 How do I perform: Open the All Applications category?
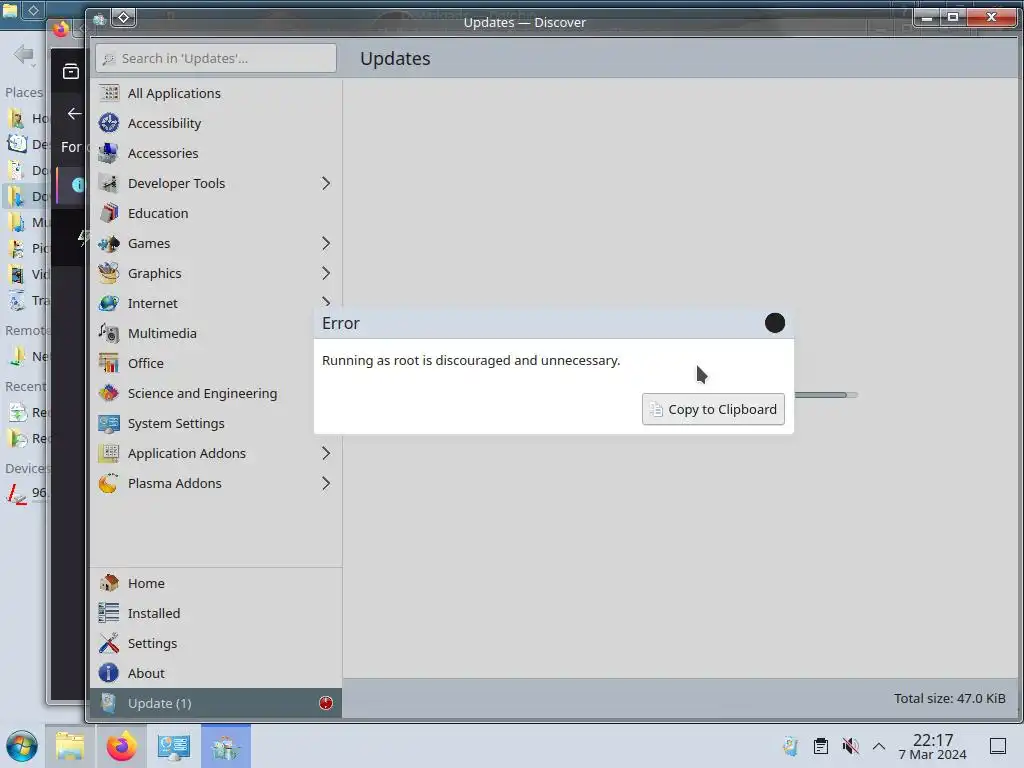(x=216, y=93)
